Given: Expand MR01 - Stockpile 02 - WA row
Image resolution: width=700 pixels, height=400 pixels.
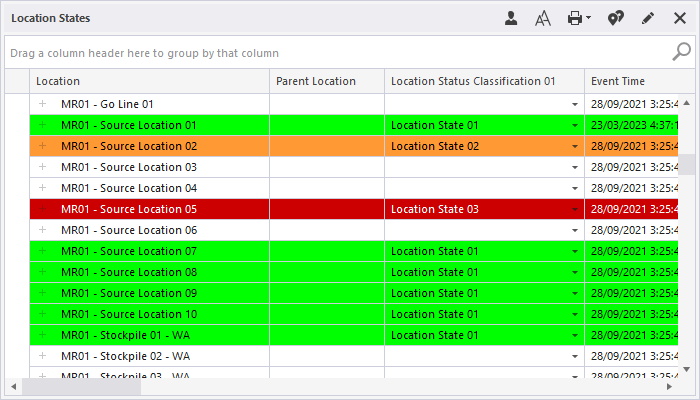Looking at the screenshot, I should click(x=42, y=356).
